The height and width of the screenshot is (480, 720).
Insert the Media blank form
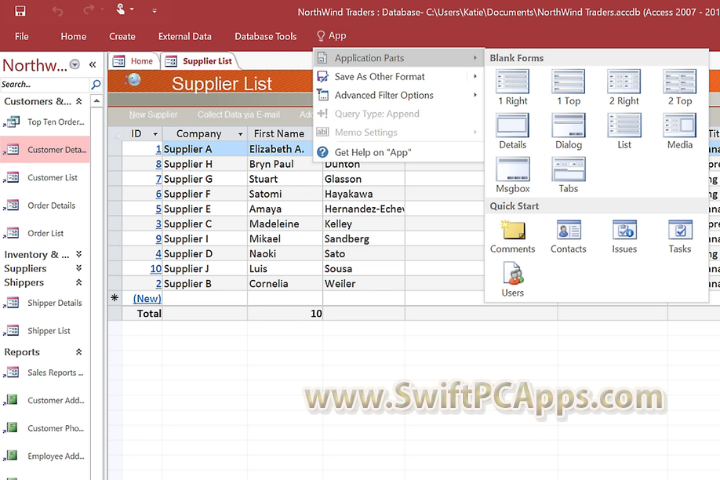tap(680, 132)
